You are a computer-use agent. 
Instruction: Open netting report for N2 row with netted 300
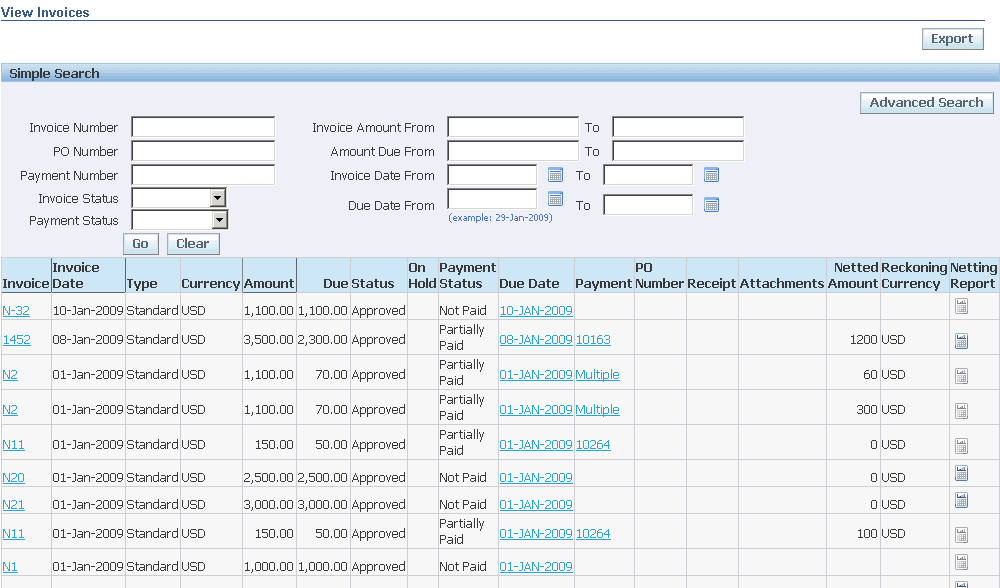coord(961,411)
